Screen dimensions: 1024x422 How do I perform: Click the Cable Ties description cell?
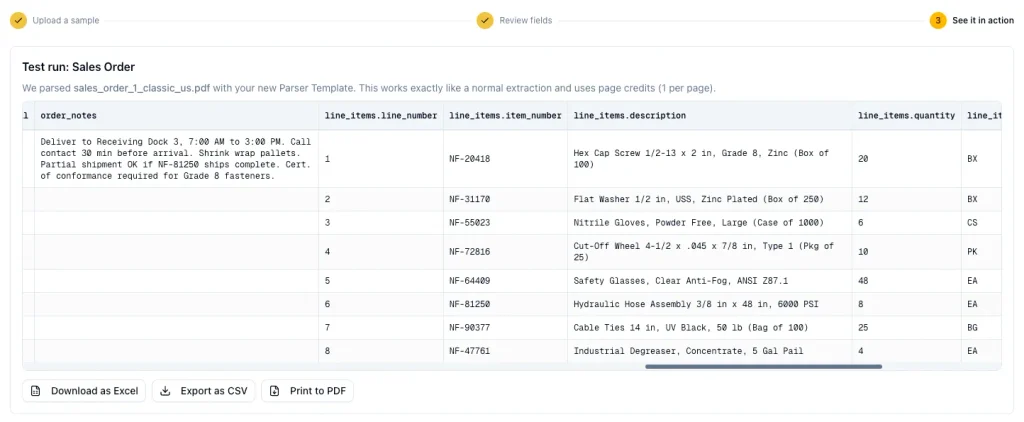point(710,328)
